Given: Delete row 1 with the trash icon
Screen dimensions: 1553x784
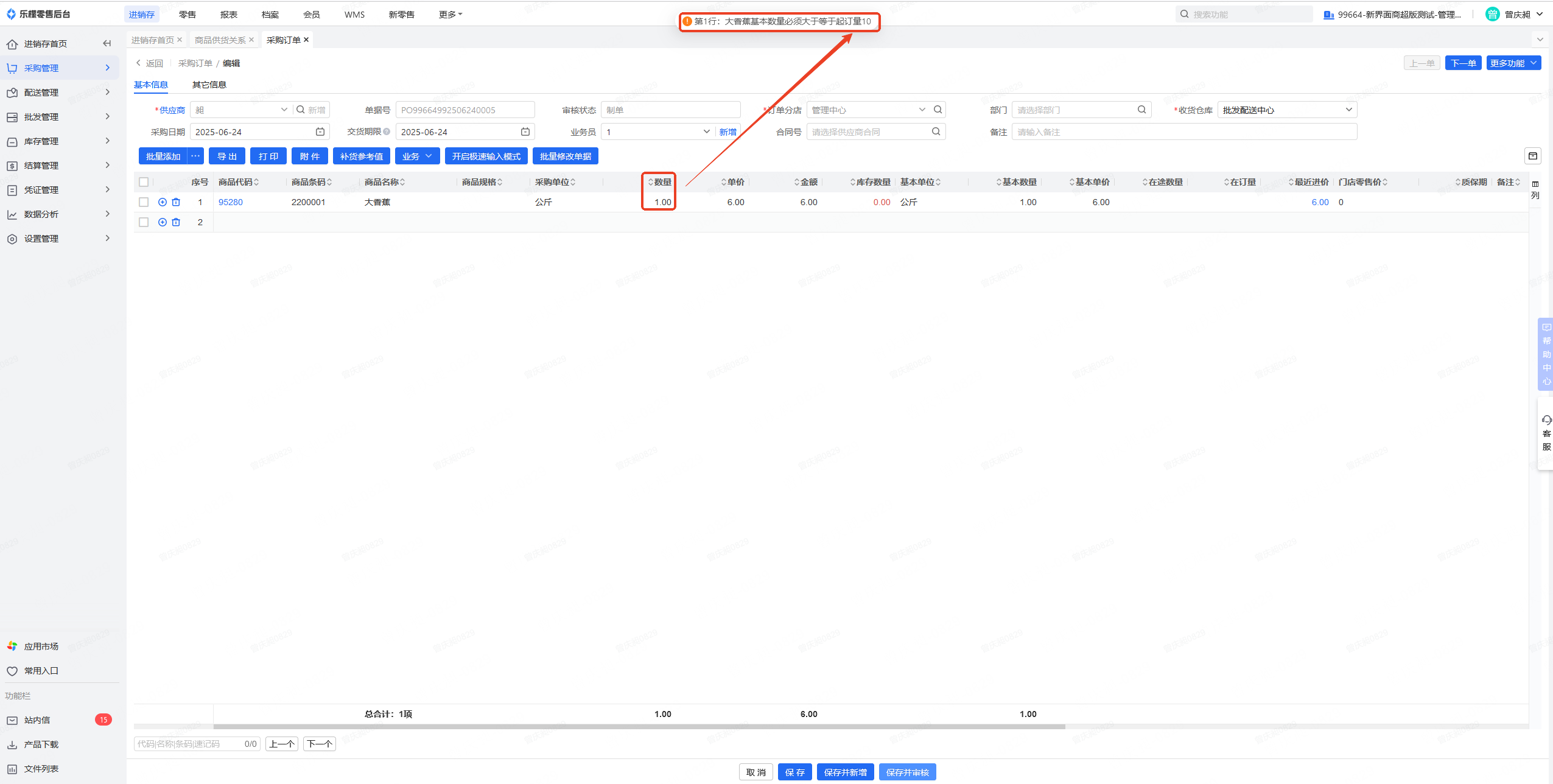Looking at the screenshot, I should click(176, 202).
